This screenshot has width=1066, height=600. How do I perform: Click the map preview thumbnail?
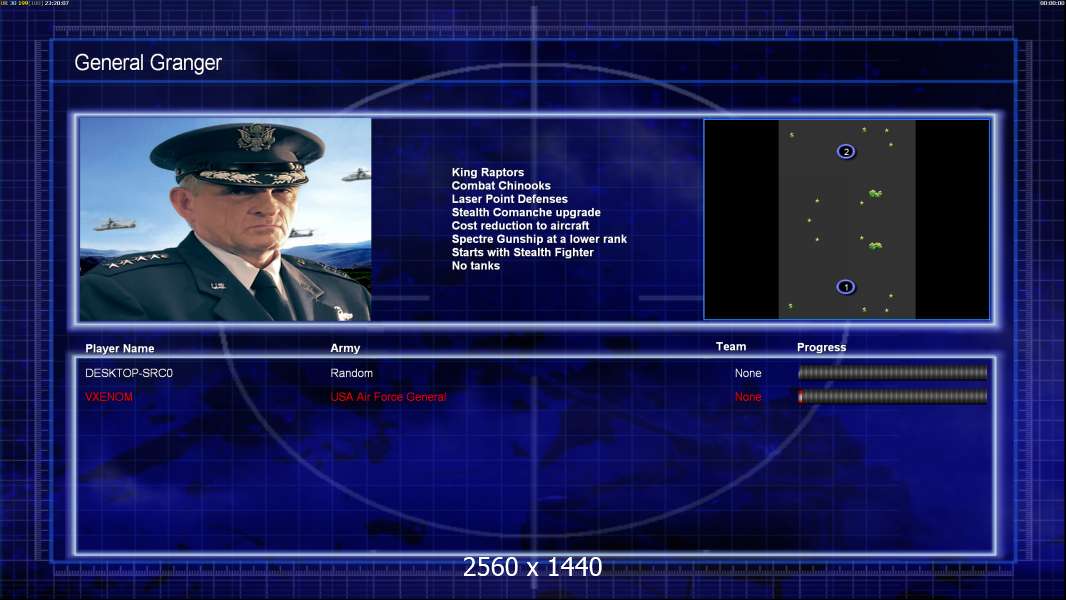(x=846, y=219)
